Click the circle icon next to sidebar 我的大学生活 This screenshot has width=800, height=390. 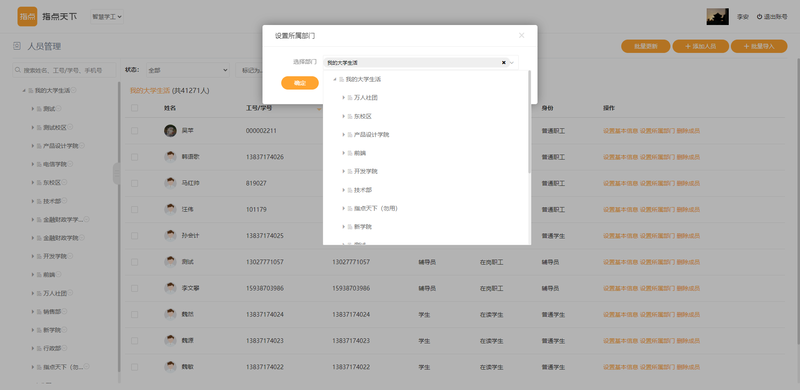coord(74,90)
